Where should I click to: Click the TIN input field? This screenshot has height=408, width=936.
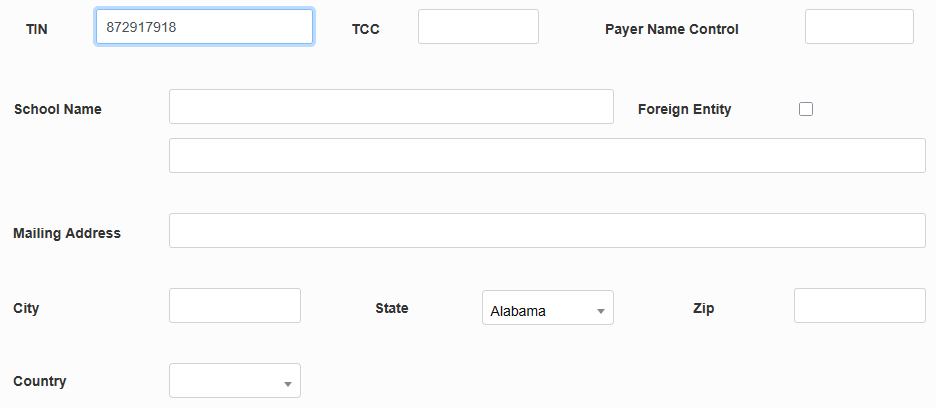pos(204,27)
